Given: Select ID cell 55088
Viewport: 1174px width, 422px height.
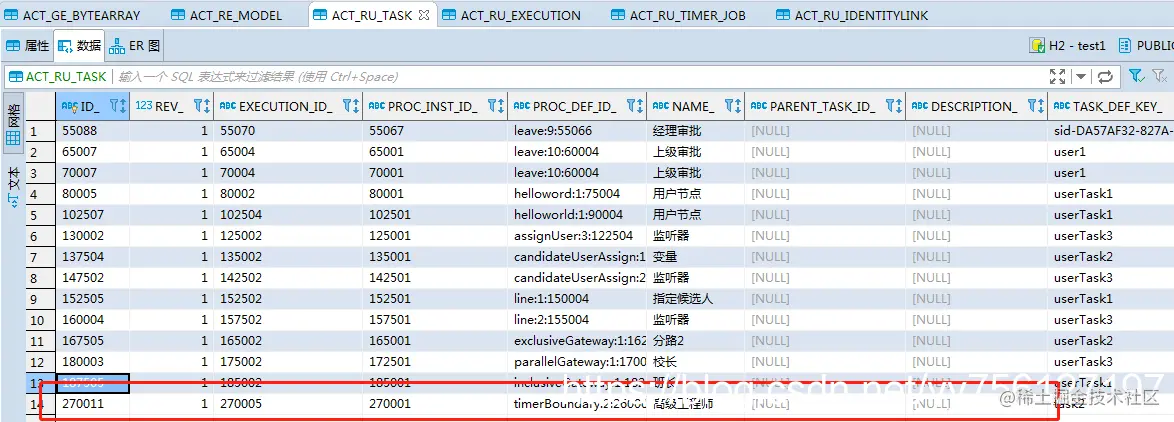Looking at the screenshot, I should coord(93,131).
